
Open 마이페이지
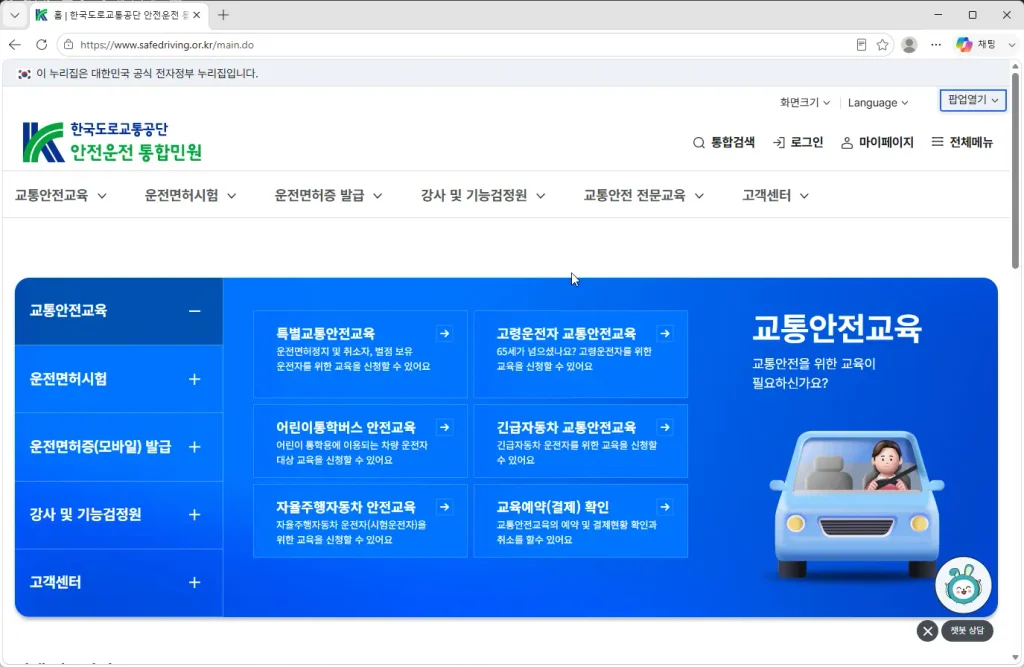pos(877,142)
